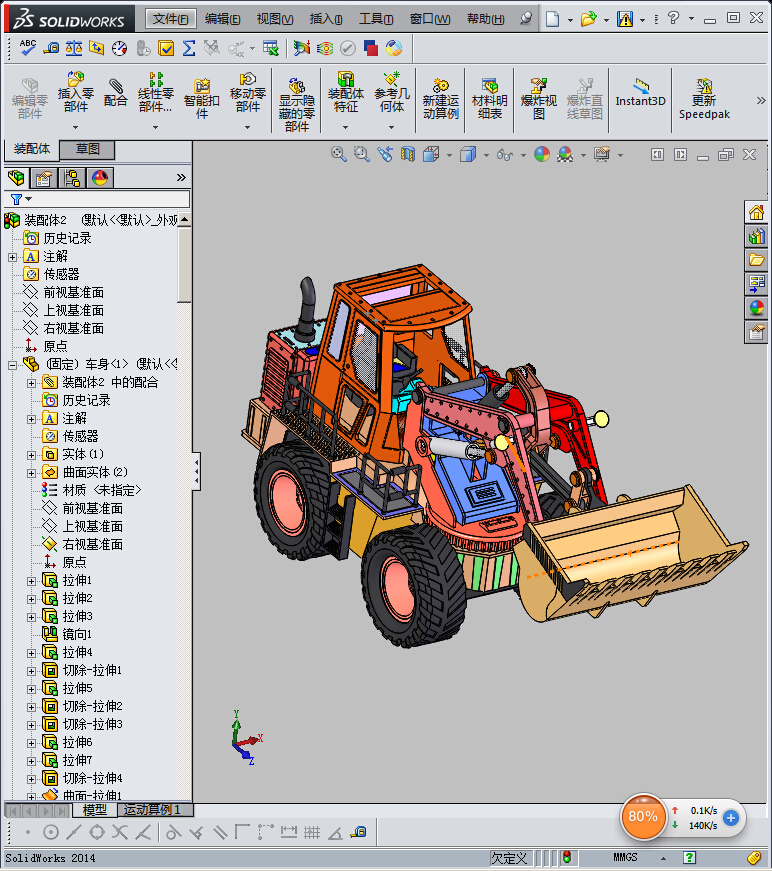Screen dimensions: 772x871
Task: Open the ConfigurationManager tab icon
Action: click(x=72, y=178)
